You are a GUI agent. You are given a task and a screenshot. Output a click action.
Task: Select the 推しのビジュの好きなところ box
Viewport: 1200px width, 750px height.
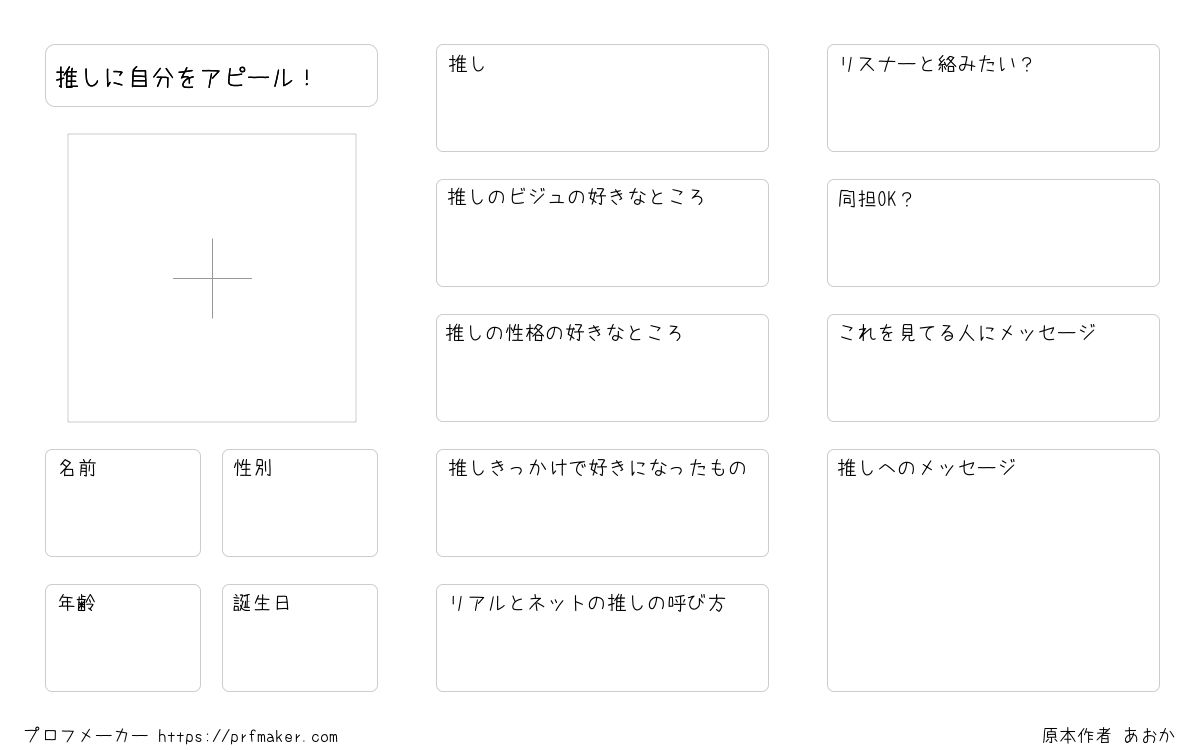click(602, 233)
